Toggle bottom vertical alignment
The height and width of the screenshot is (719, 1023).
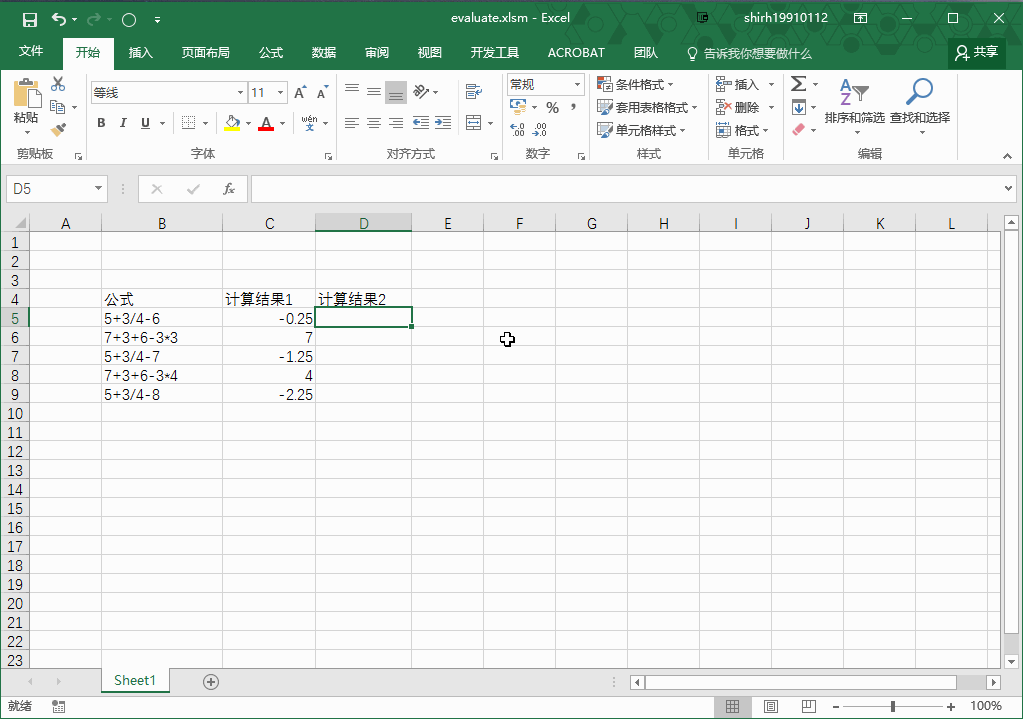click(x=396, y=92)
